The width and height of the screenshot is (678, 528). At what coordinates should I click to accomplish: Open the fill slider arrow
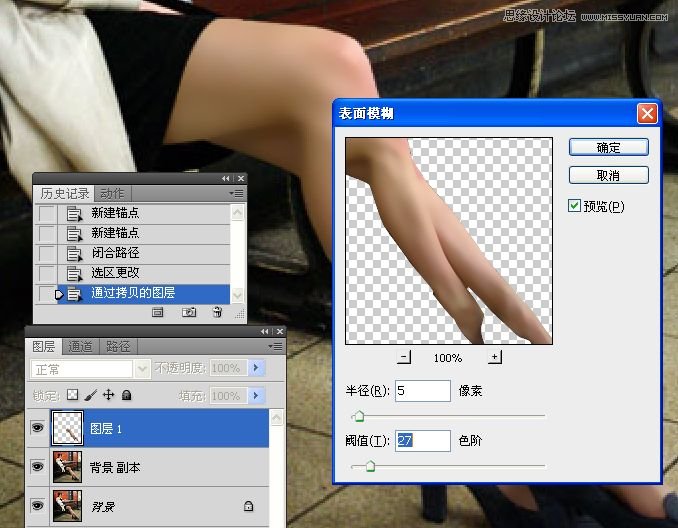pos(256,396)
